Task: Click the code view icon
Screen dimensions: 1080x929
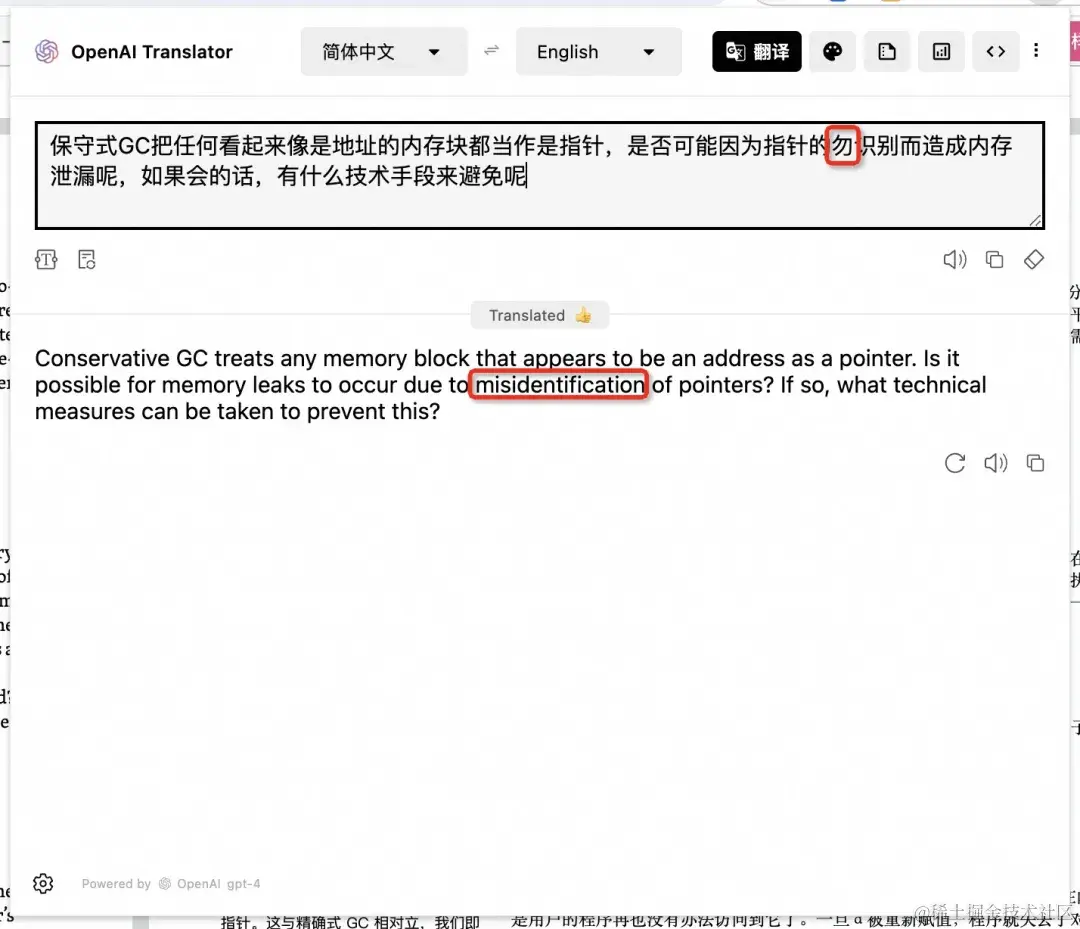Action: tap(996, 51)
